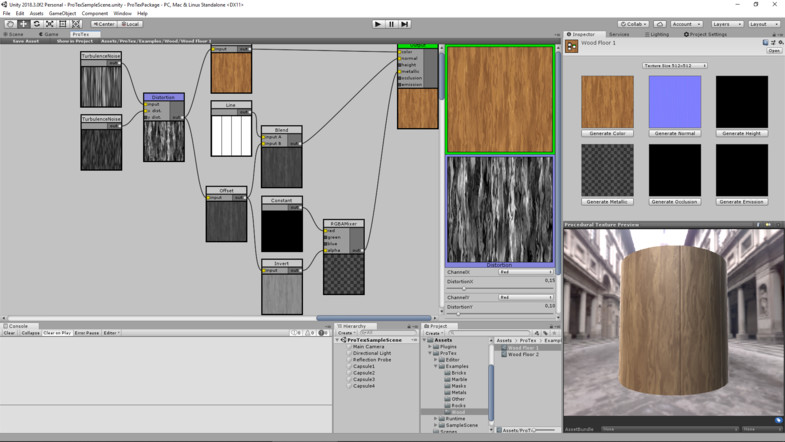The height and width of the screenshot is (442, 785).
Task: Toggle pivot Center button
Action: 104,24
